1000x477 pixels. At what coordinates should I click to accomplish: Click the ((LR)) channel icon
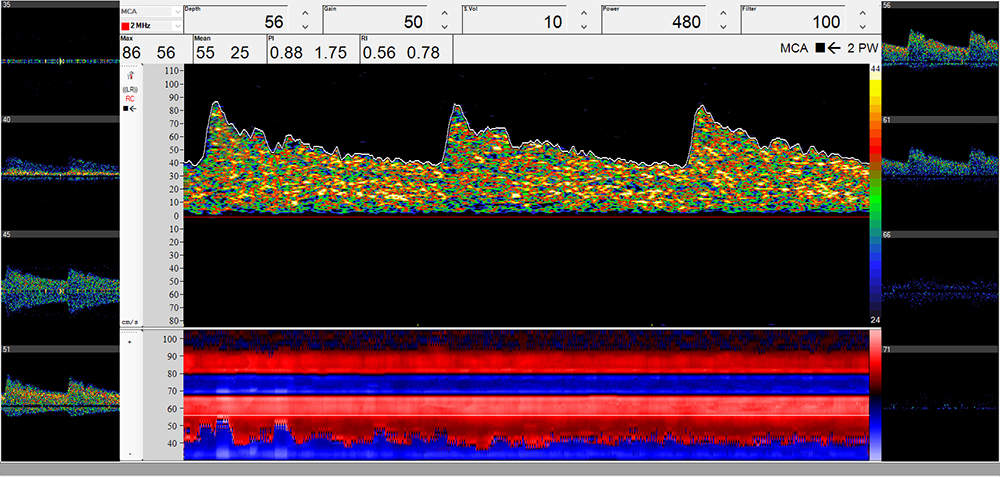pos(130,89)
